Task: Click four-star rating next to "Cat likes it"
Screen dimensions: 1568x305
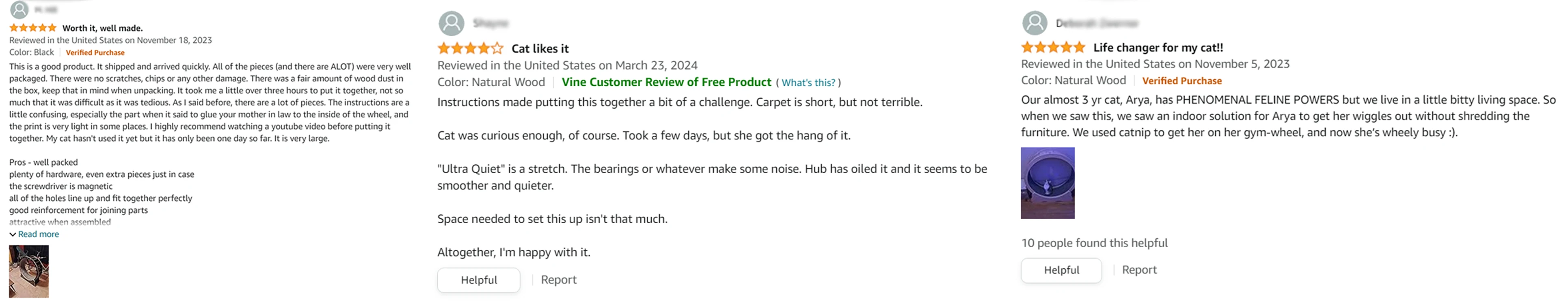Action: [x=470, y=48]
